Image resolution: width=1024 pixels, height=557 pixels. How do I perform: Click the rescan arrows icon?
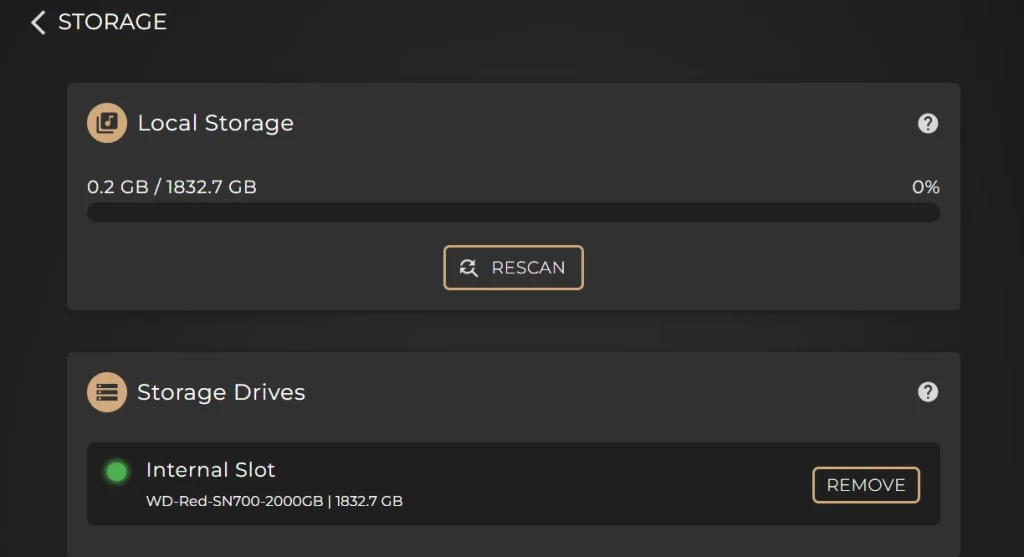(x=468, y=268)
